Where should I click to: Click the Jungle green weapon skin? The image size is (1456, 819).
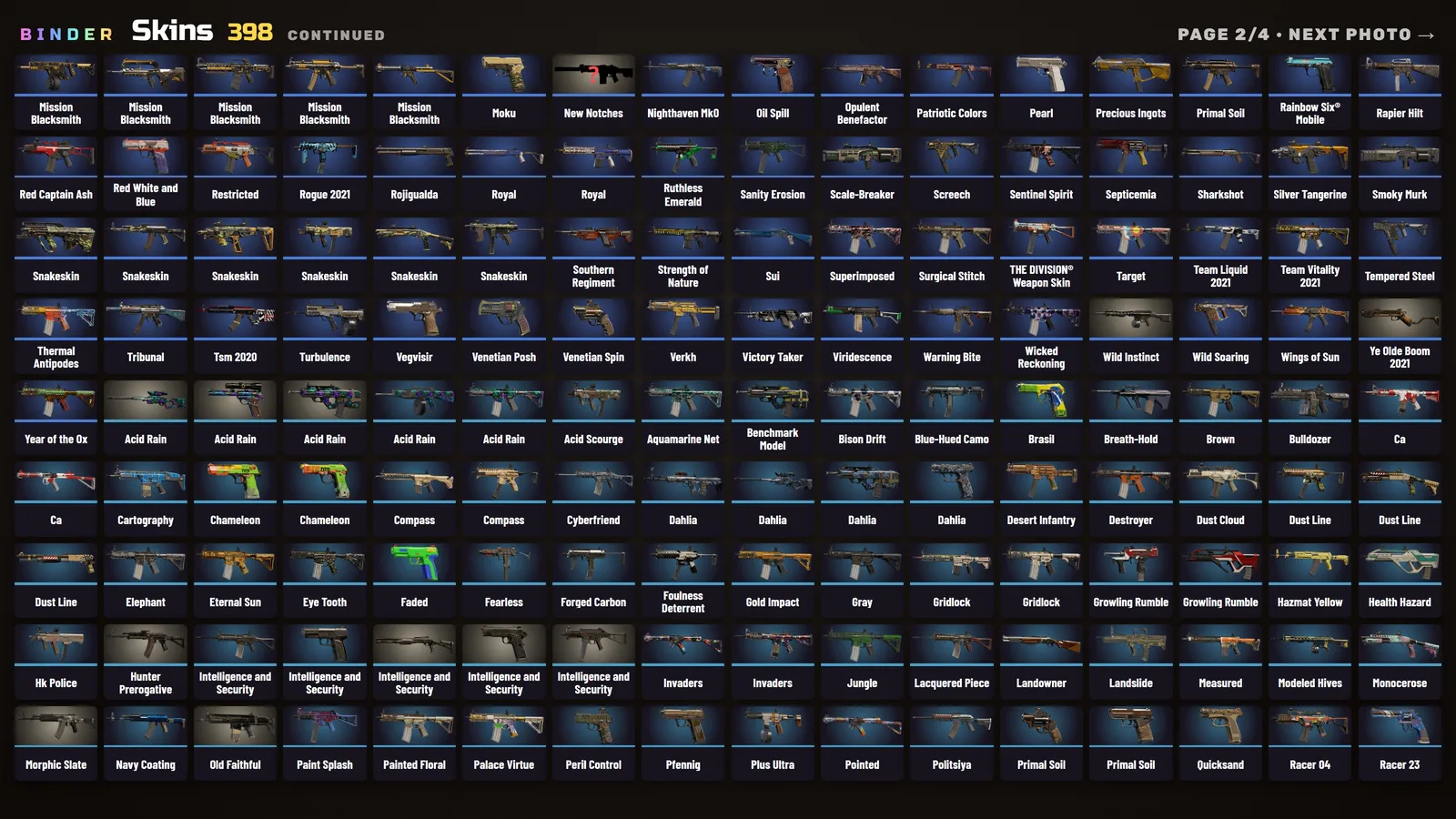click(862, 662)
